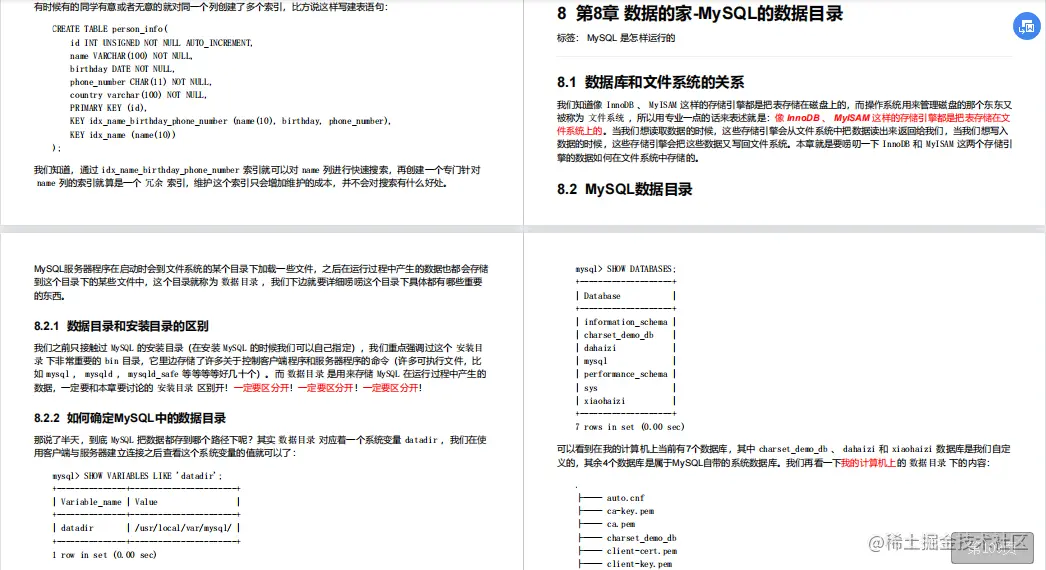Image resolution: width=1046 pixels, height=570 pixels.
Task: Click heading '8.2 MySQL数据目录'
Action: click(x=624, y=189)
